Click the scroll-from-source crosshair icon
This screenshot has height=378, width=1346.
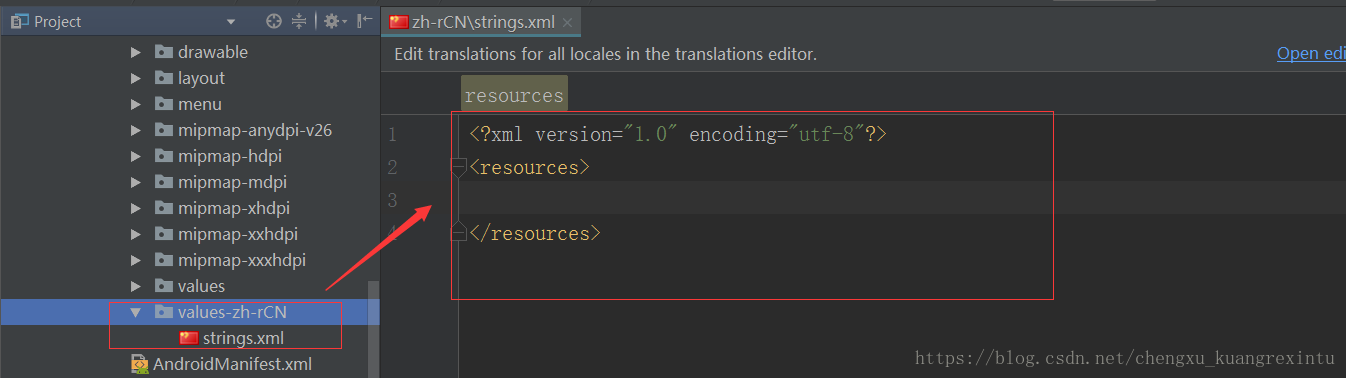click(274, 21)
